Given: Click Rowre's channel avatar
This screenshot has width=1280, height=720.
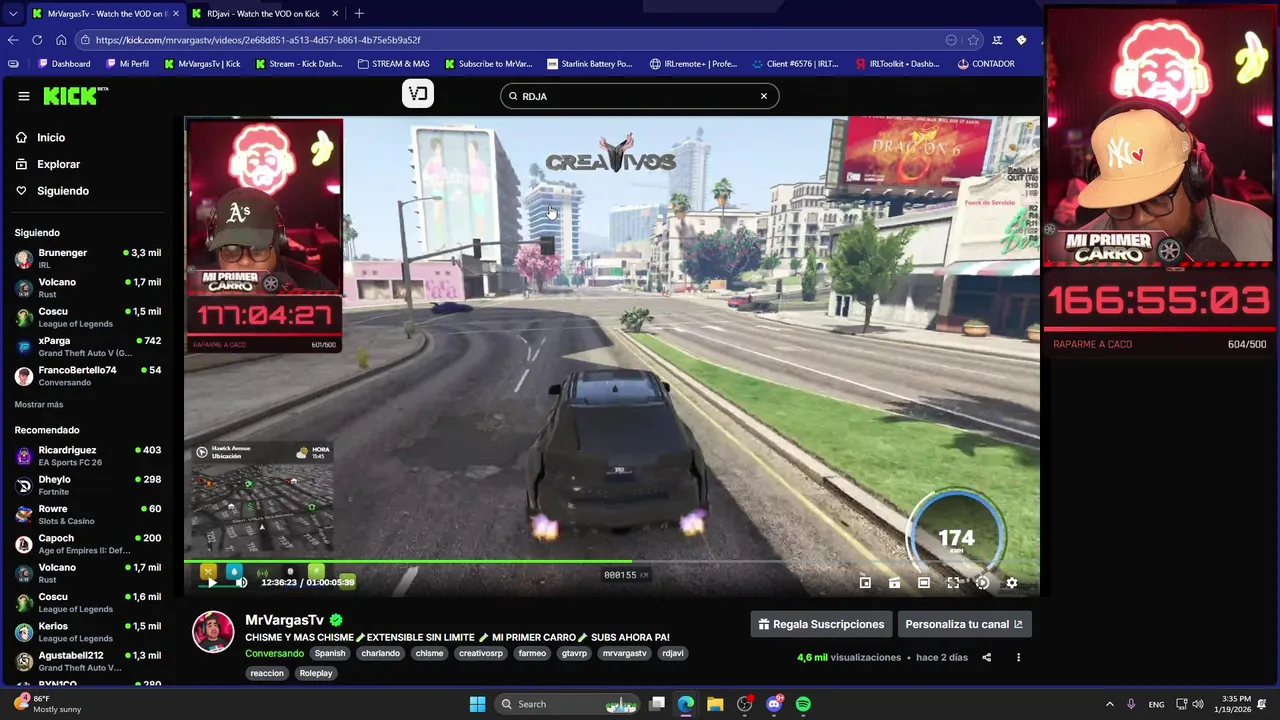Looking at the screenshot, I should 24,514.
